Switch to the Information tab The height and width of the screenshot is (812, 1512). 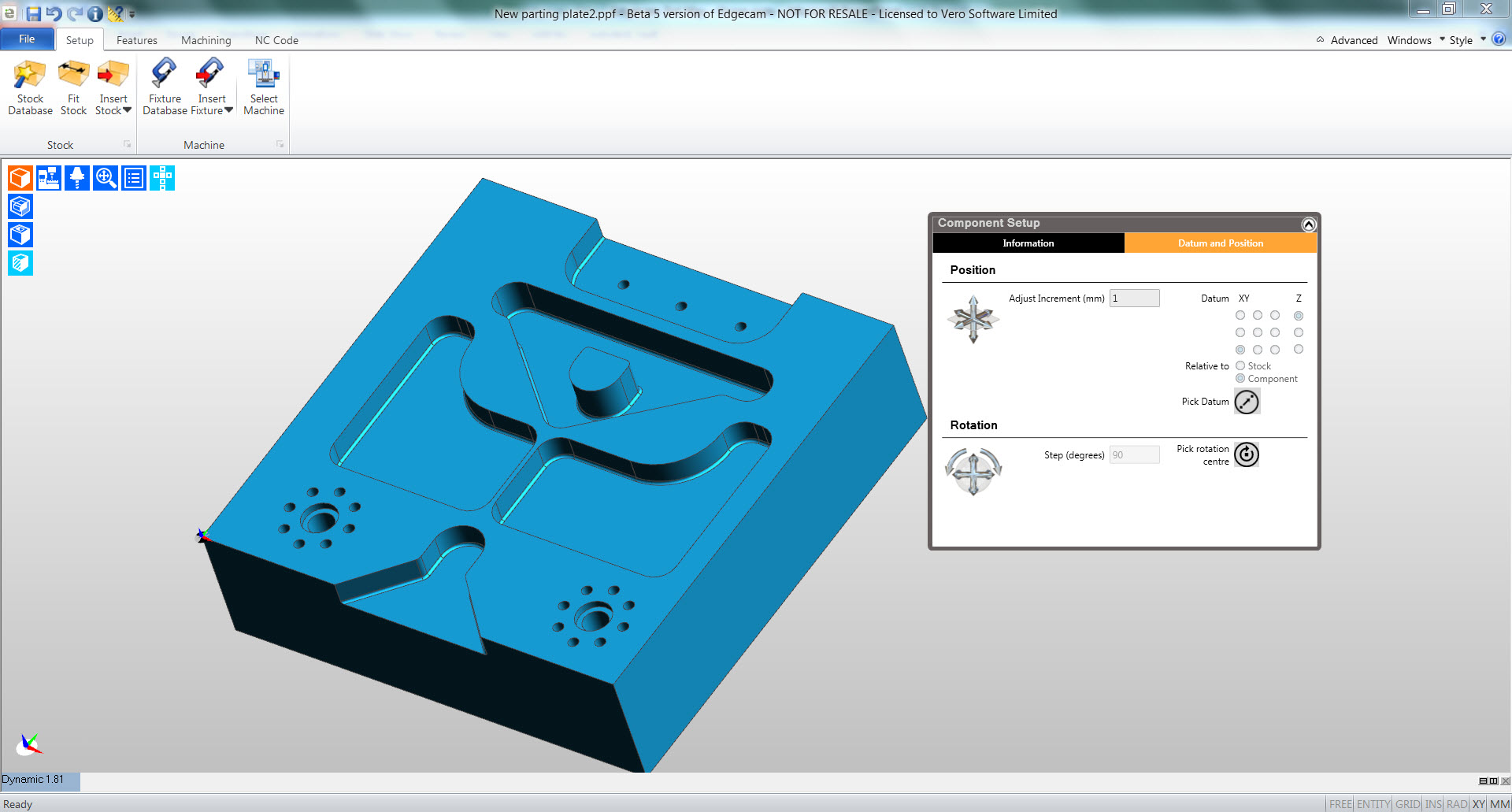point(1028,243)
